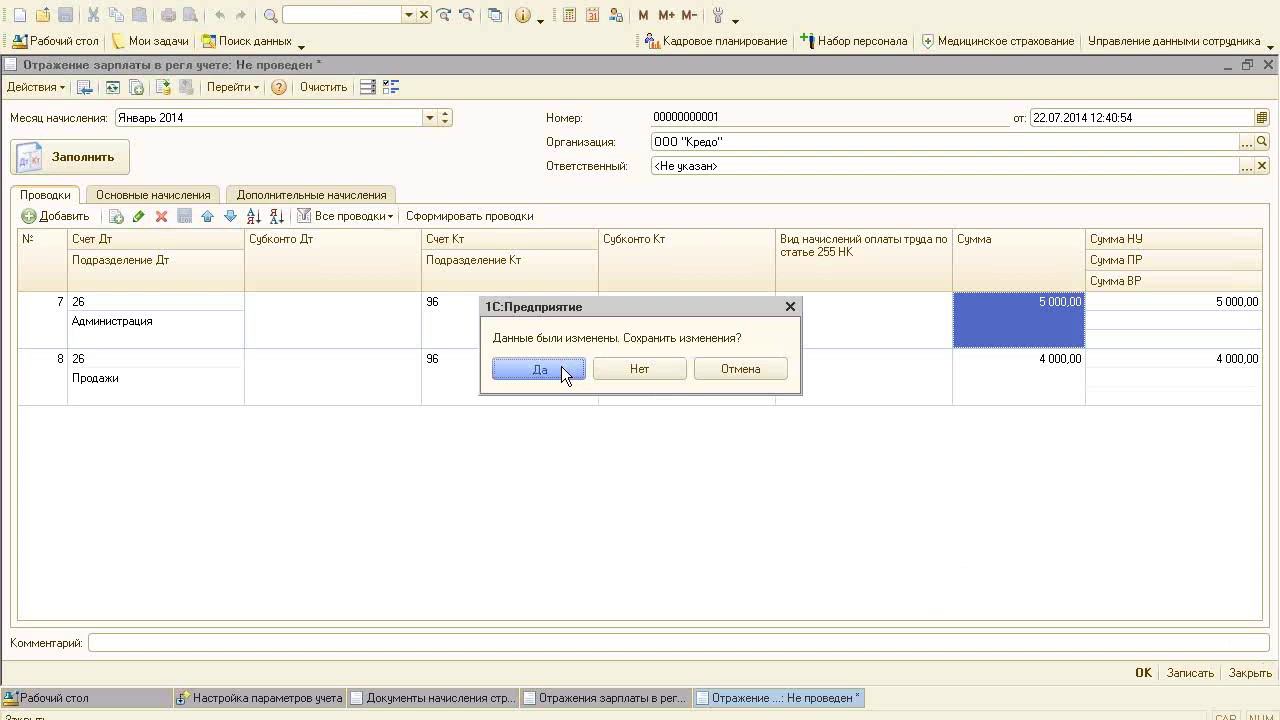Click the magnifier search icon in top toolbar
The image size is (1280, 720).
270,15
